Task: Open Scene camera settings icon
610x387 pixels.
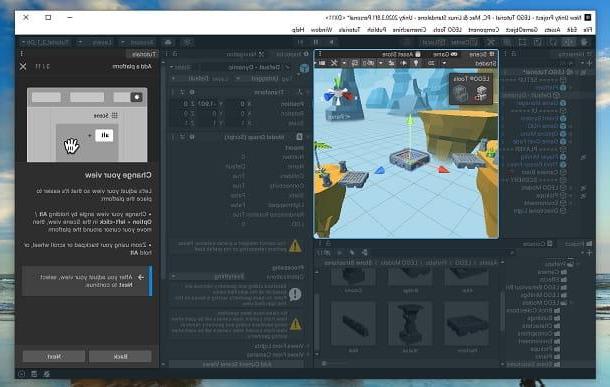Action: pyautogui.click(x=323, y=63)
